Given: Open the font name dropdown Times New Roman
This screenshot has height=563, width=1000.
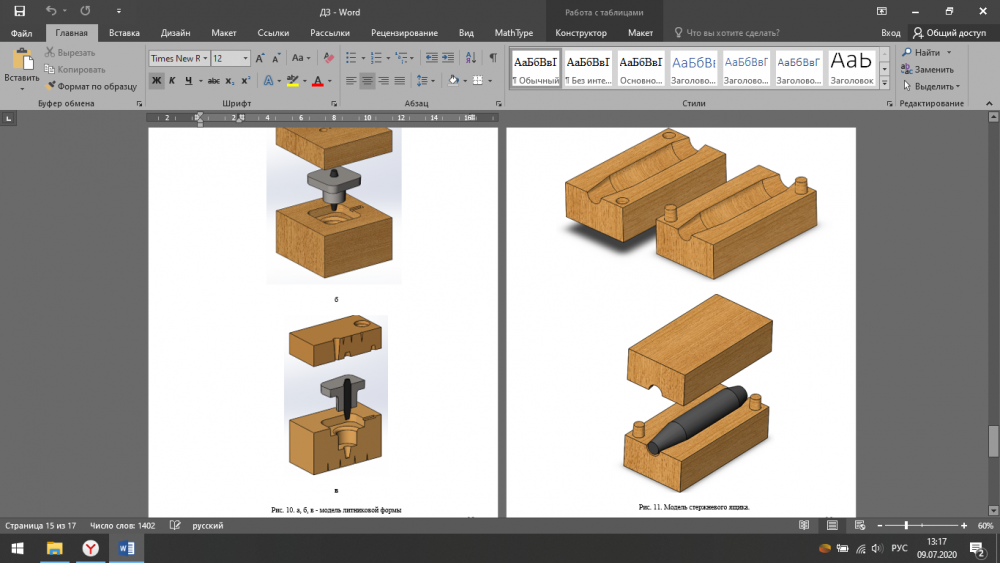Looking at the screenshot, I should 205,59.
